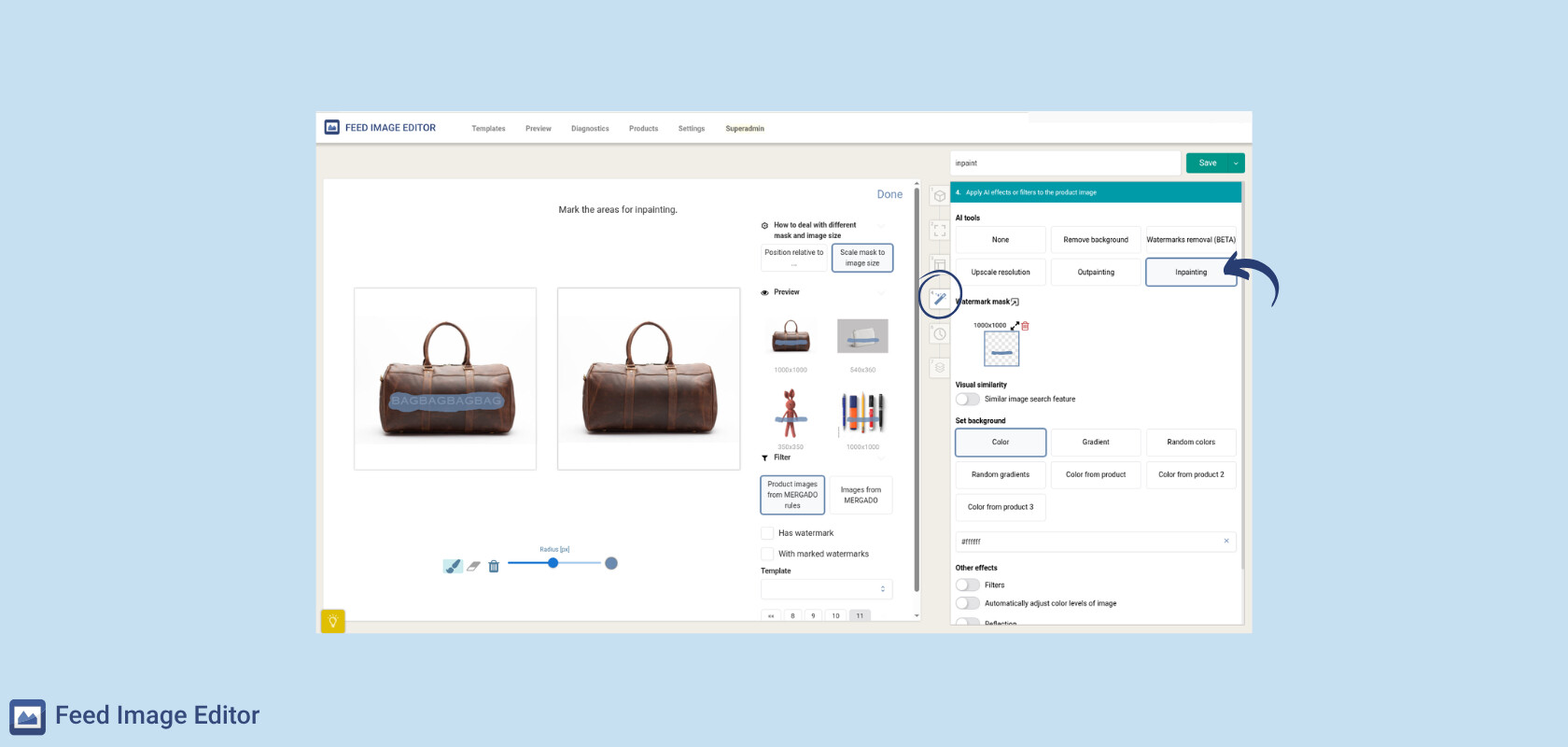
Task: Select the eraser tool under the image
Action: [x=473, y=566]
